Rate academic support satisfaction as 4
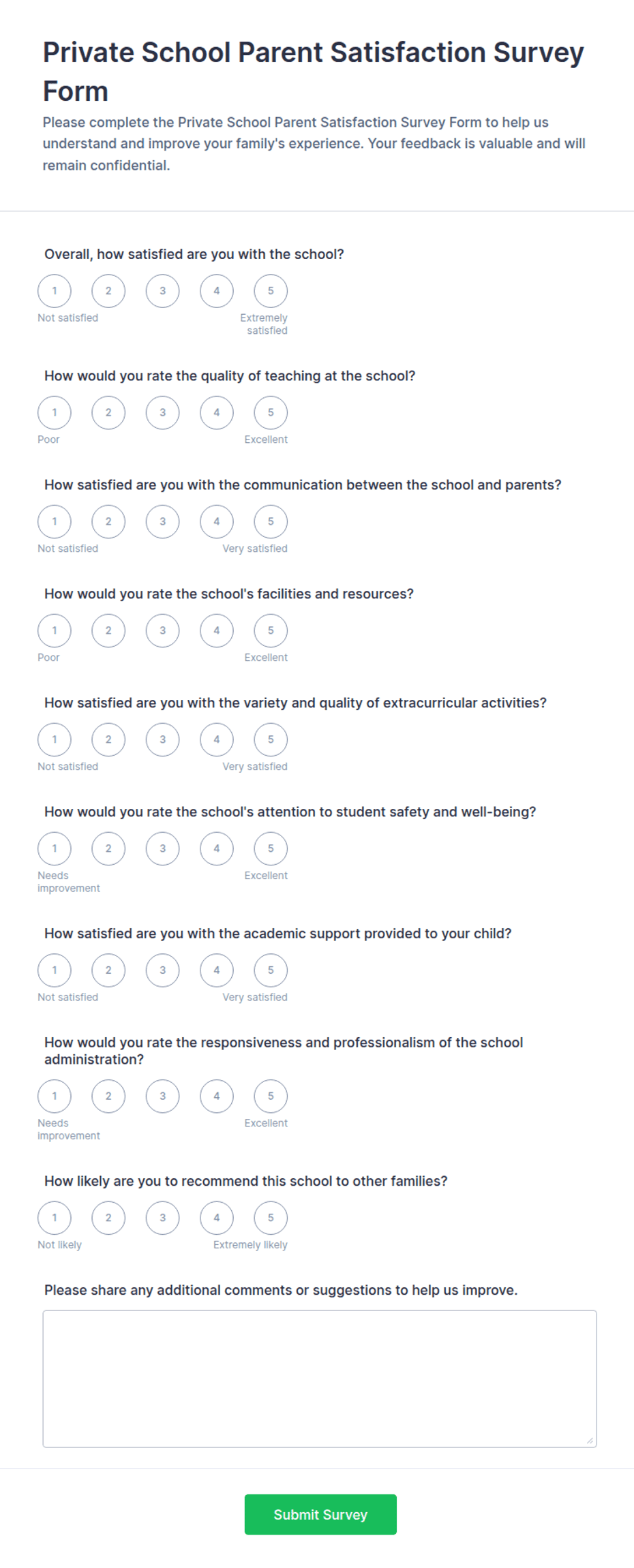Viewport: 634px width, 1568px height. 217,970
